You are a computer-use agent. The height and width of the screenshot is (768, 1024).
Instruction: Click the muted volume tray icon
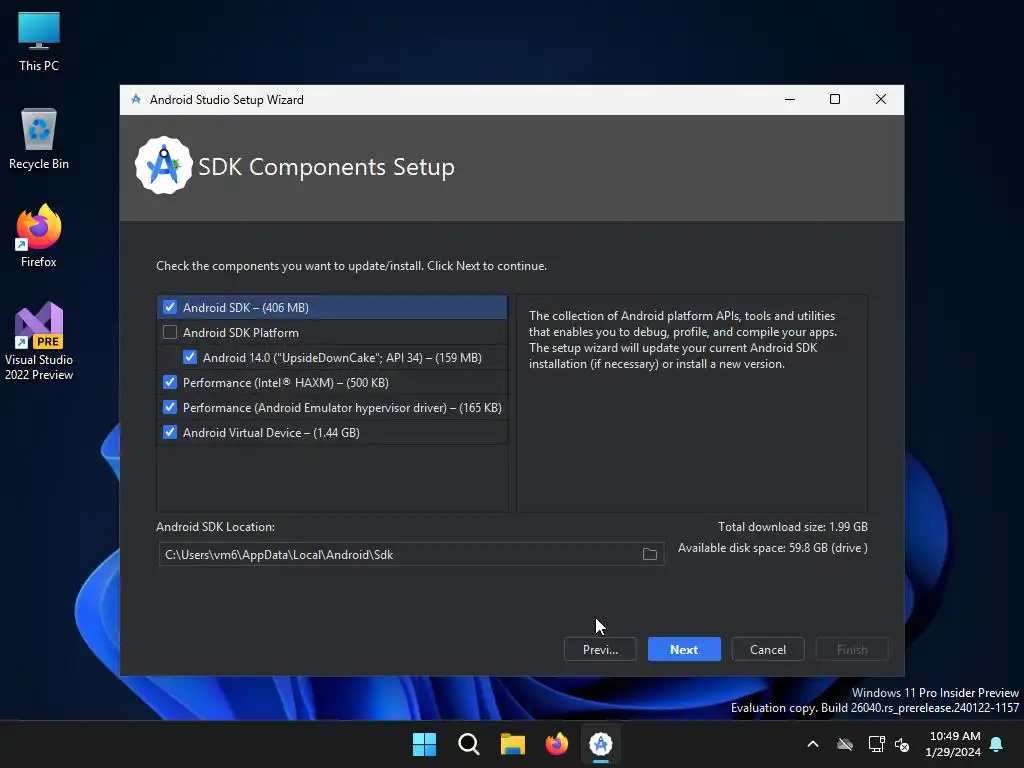pyautogui.click(x=902, y=744)
